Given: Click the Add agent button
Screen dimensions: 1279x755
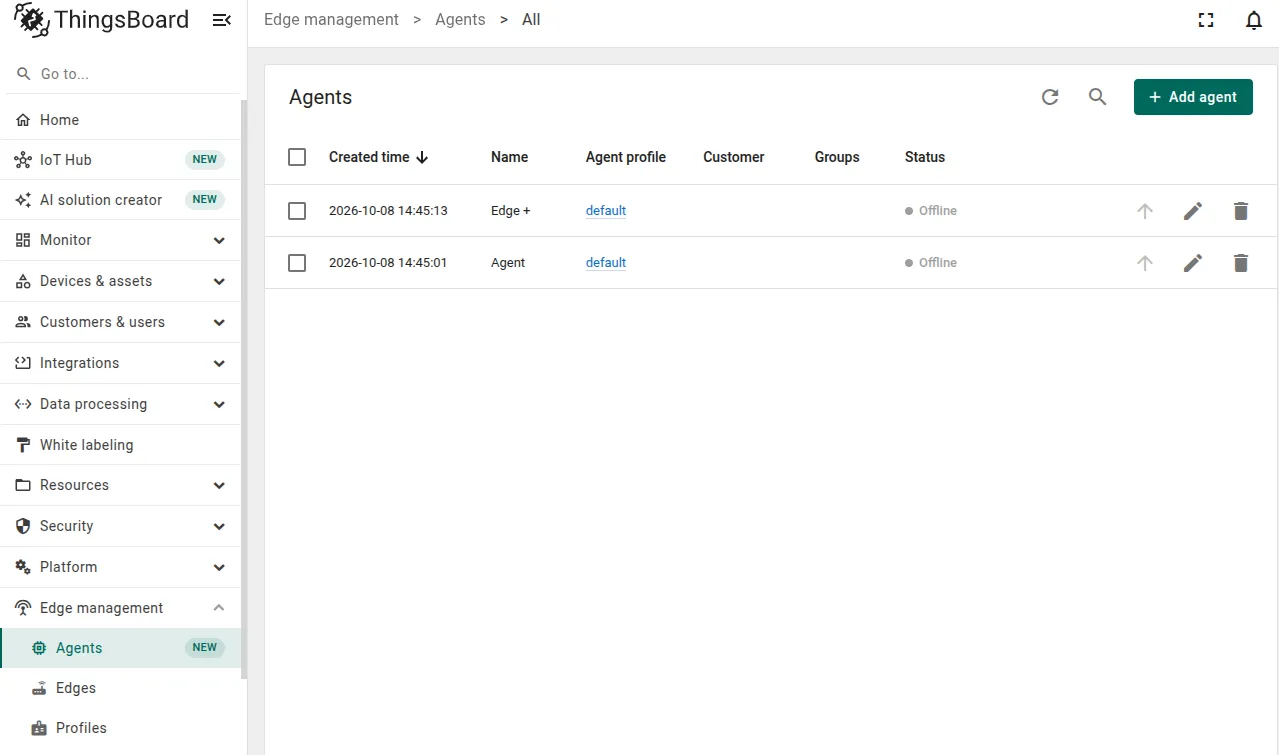Looking at the screenshot, I should [x=1193, y=97].
